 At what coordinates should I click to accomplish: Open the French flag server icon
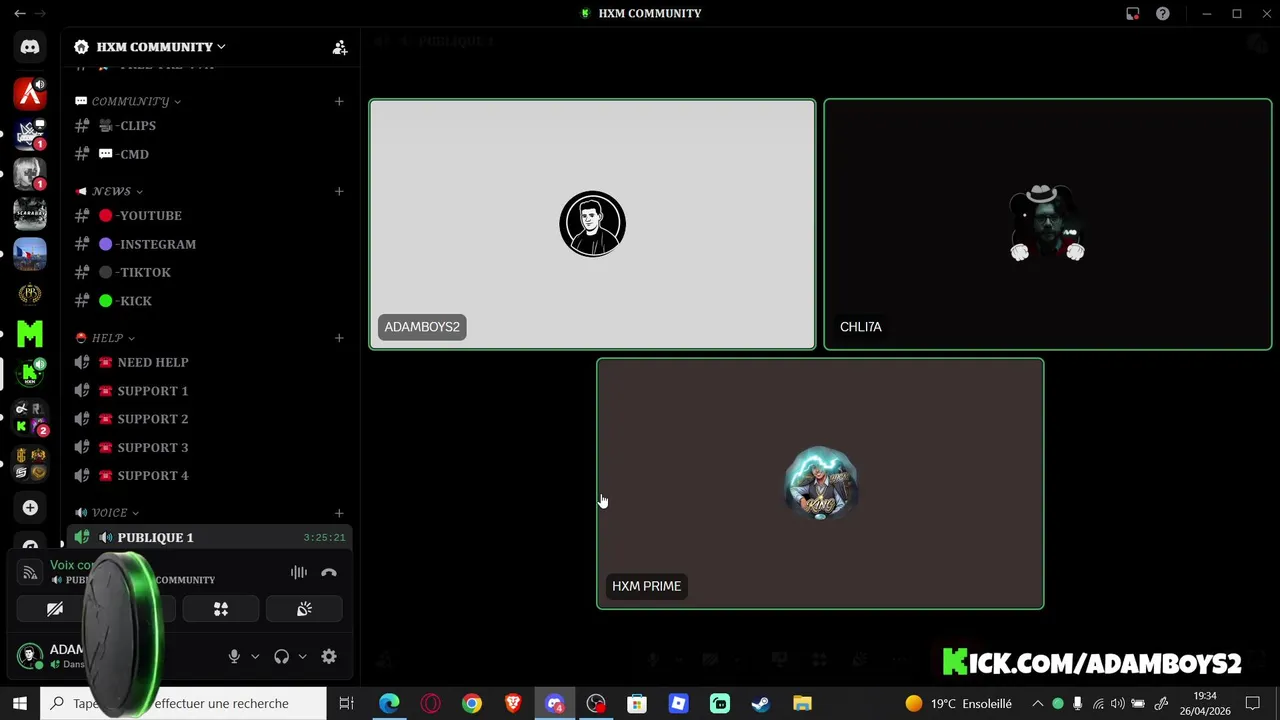30,254
